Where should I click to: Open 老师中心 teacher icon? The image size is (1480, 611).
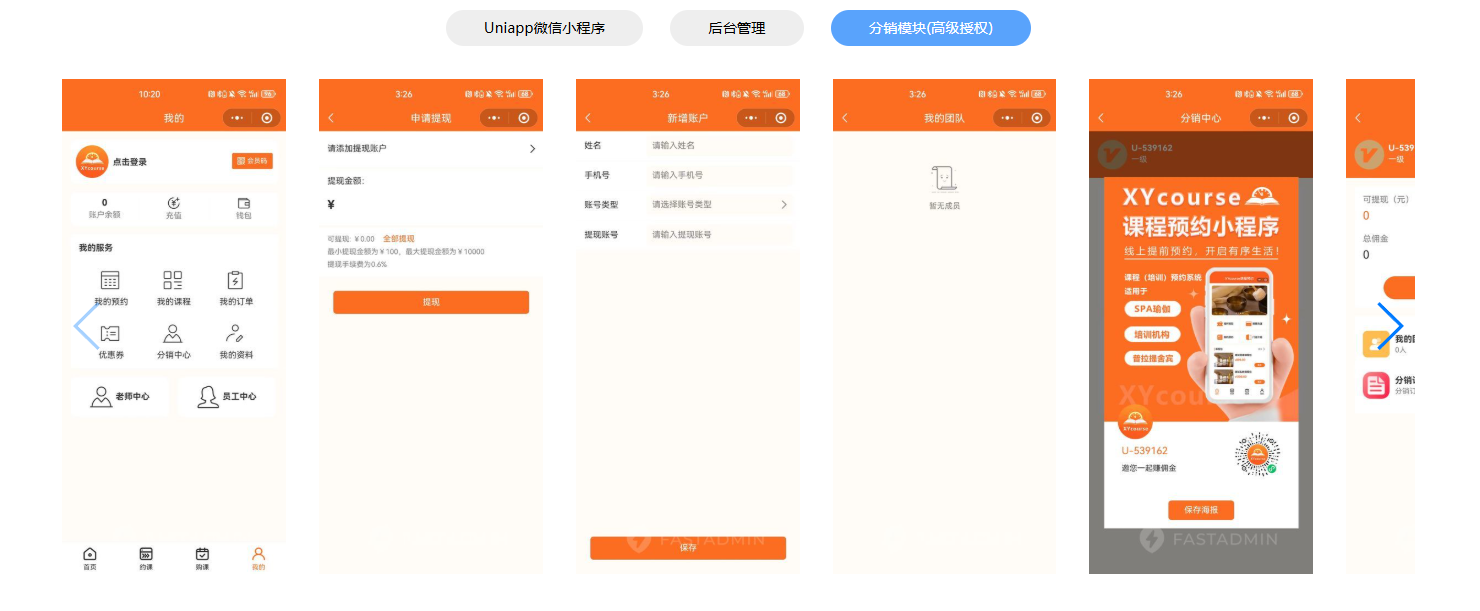point(101,397)
